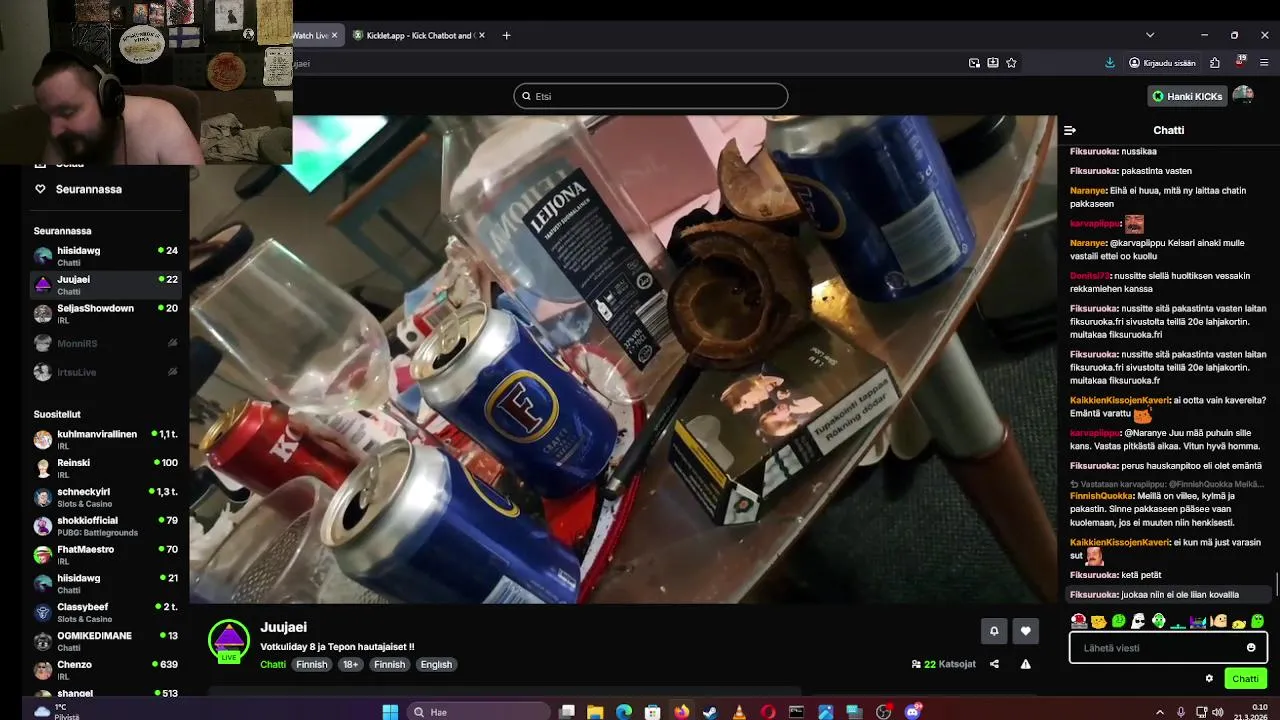Focus the Lähetä viesti chat input
This screenshot has width=1280, height=720.
(1168, 648)
